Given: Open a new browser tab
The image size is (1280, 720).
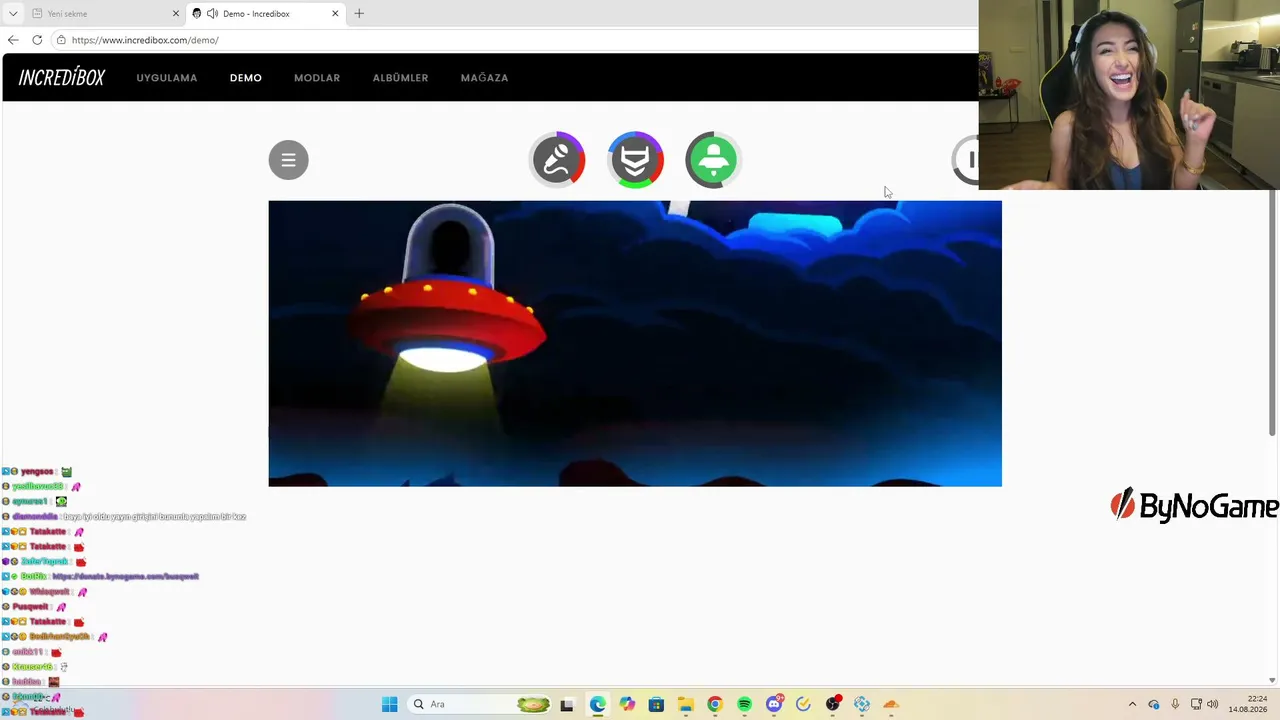Looking at the screenshot, I should (359, 14).
